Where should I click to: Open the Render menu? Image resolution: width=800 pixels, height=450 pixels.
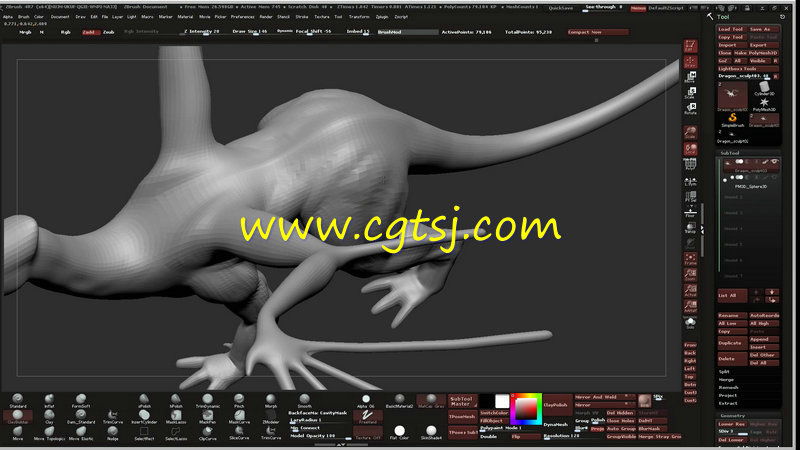point(266,17)
